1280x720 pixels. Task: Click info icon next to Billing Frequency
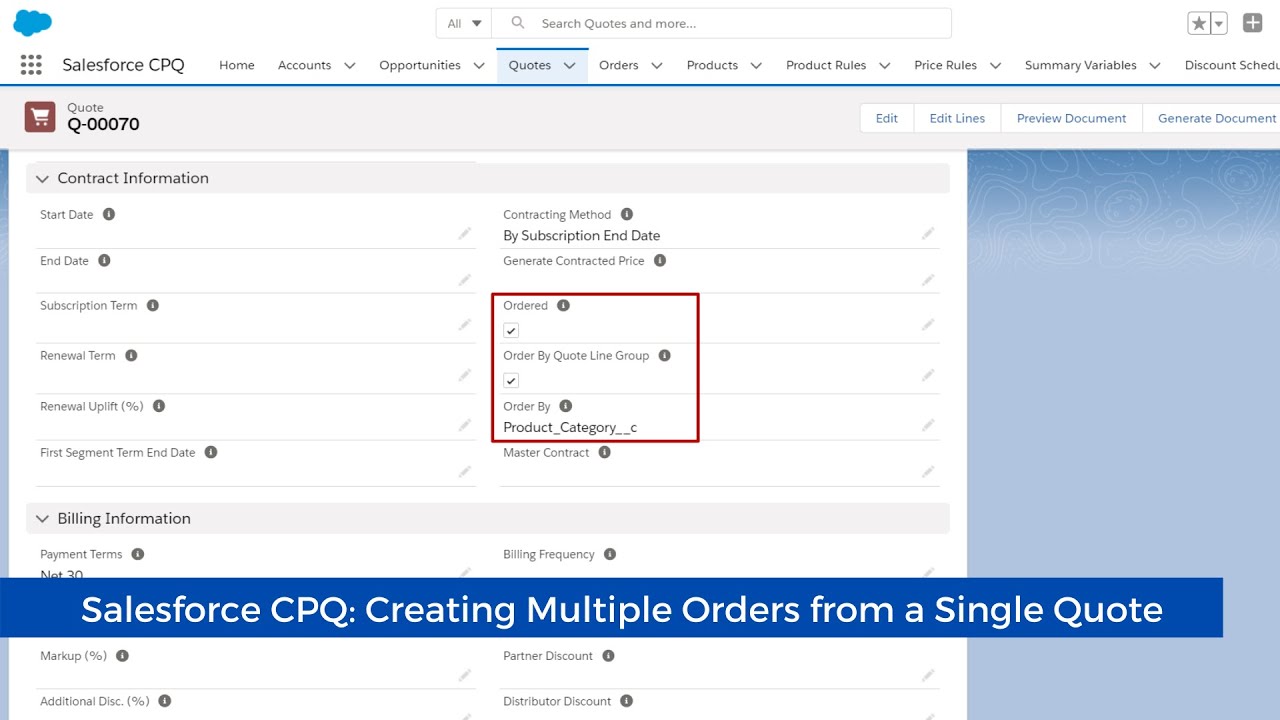pyautogui.click(x=610, y=554)
